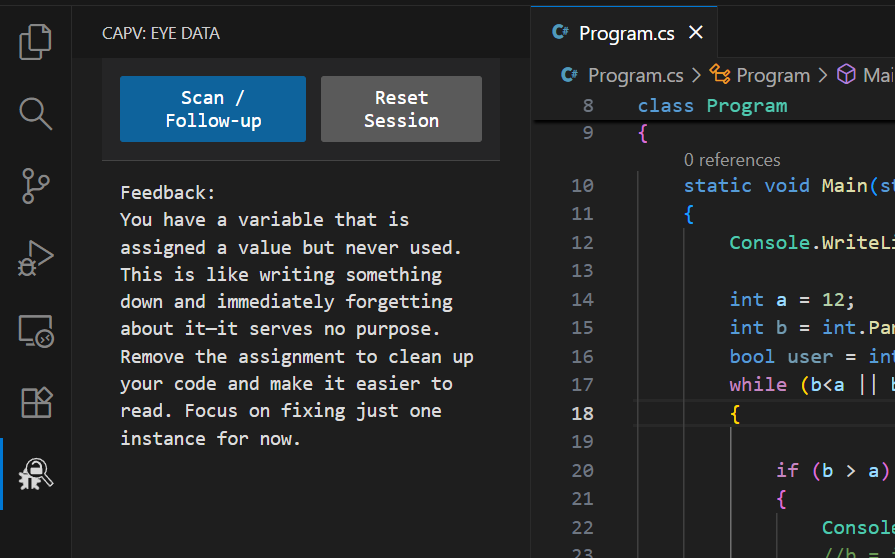Select the active CAPV eye data icon
The width and height of the screenshot is (895, 558).
click(x=35, y=474)
